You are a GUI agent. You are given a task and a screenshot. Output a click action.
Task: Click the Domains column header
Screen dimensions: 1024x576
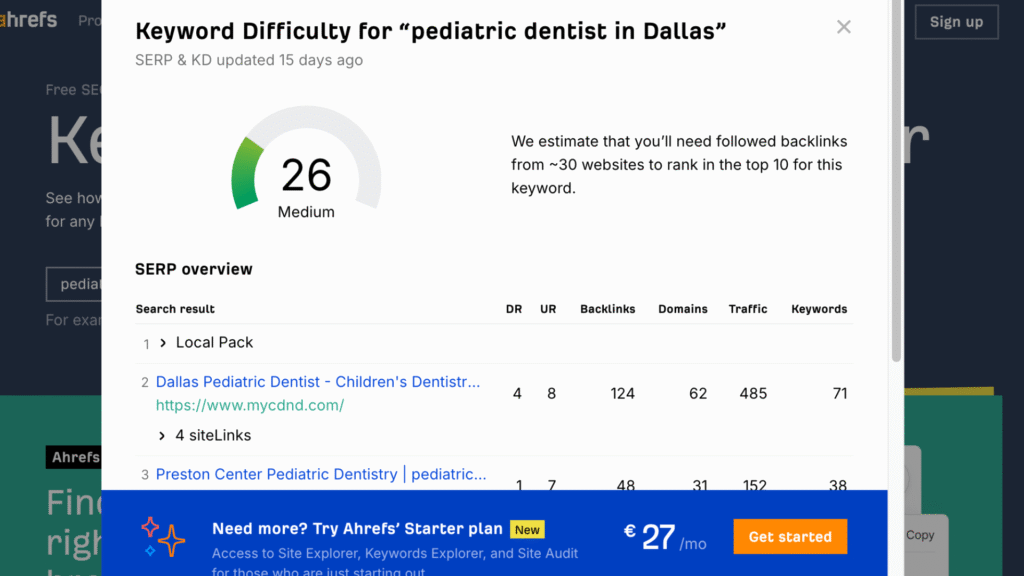click(x=683, y=309)
